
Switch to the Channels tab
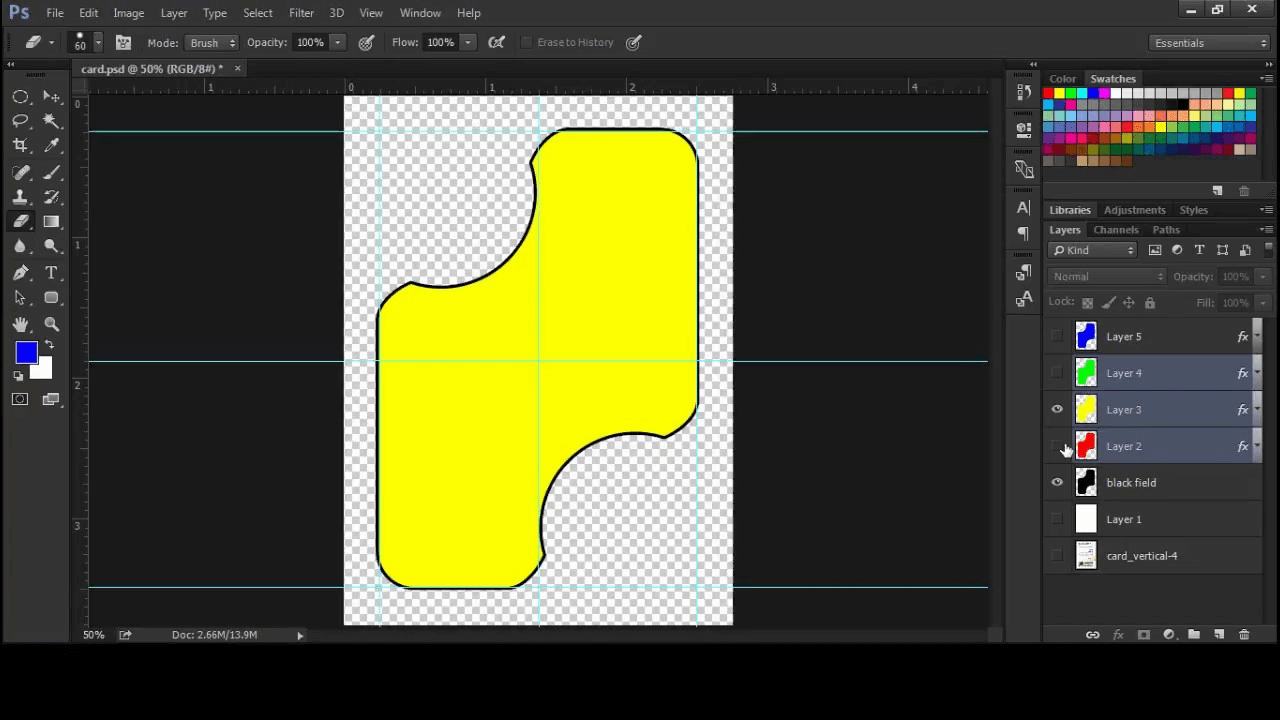(x=1116, y=229)
